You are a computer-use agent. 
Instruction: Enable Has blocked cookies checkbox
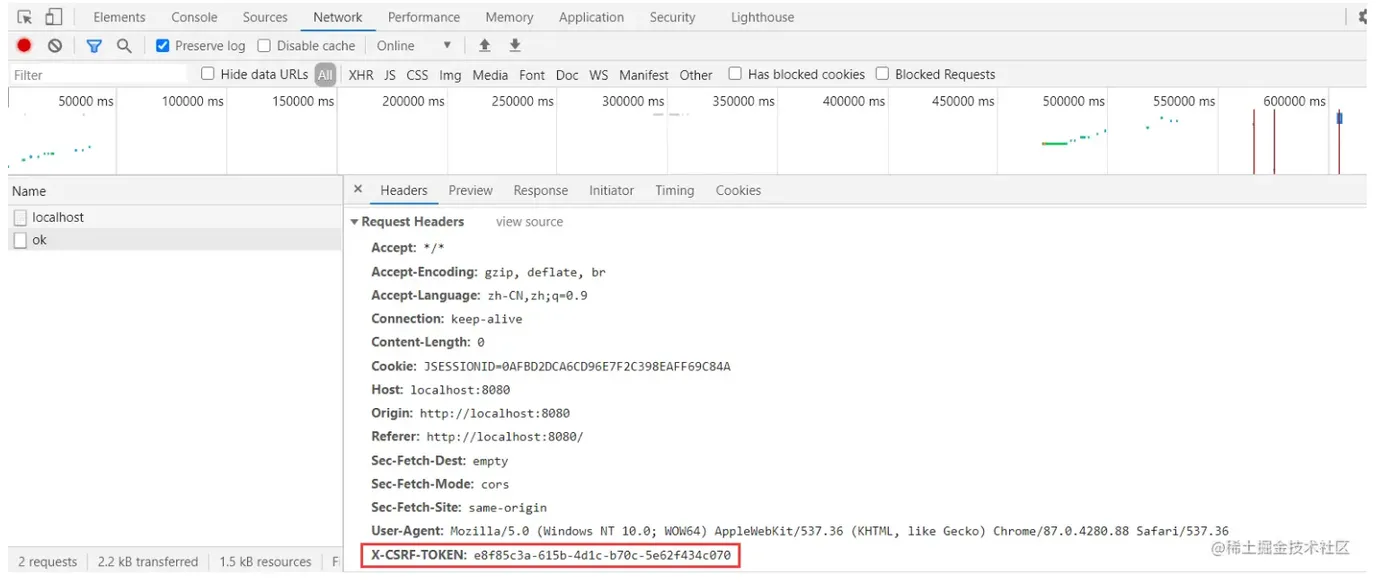[735, 74]
